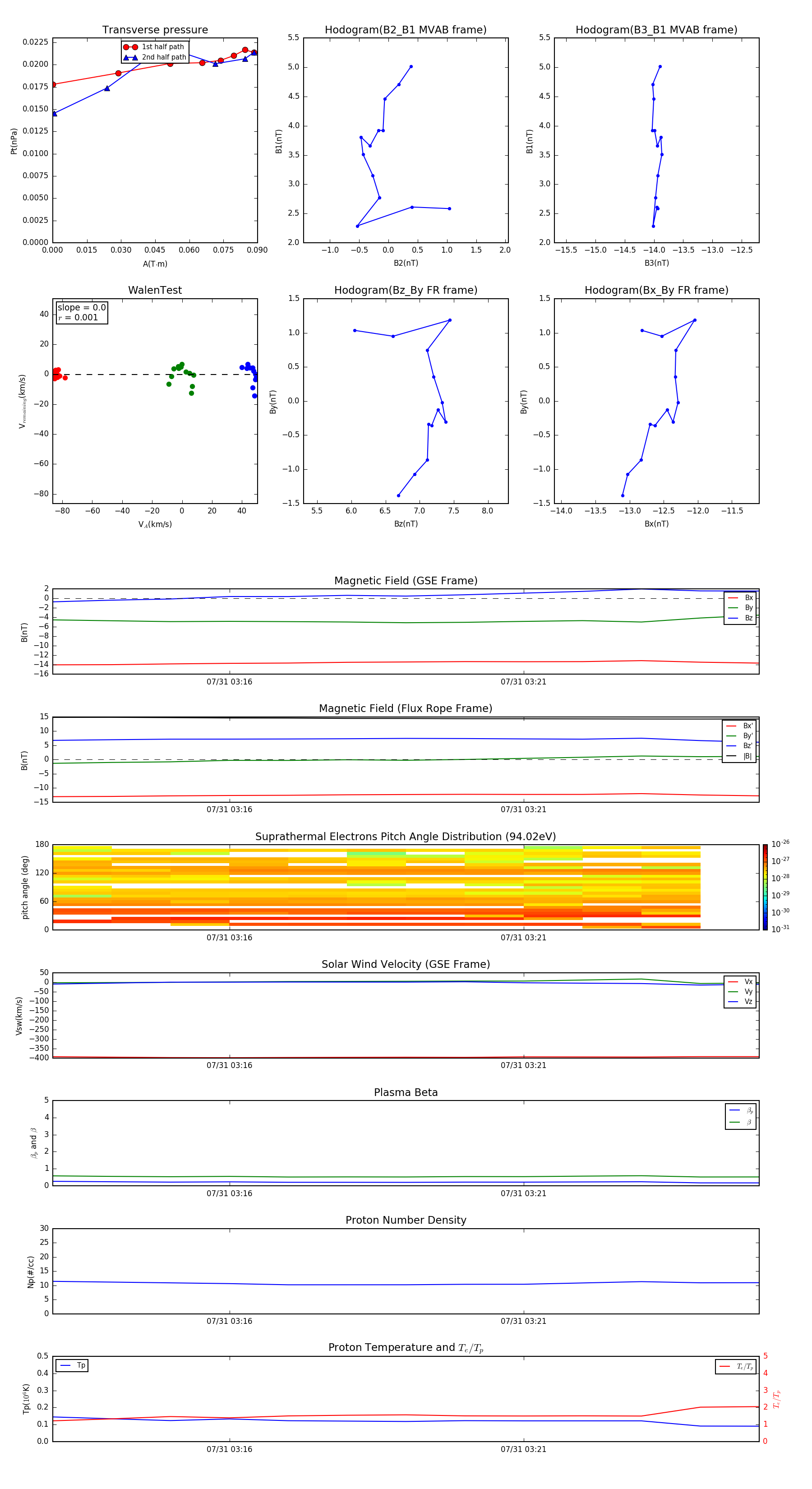Image resolution: width=812 pixels, height=1489 pixels.
Task: Click the V_remaining(km/s) y-axis label
Action: (23, 401)
